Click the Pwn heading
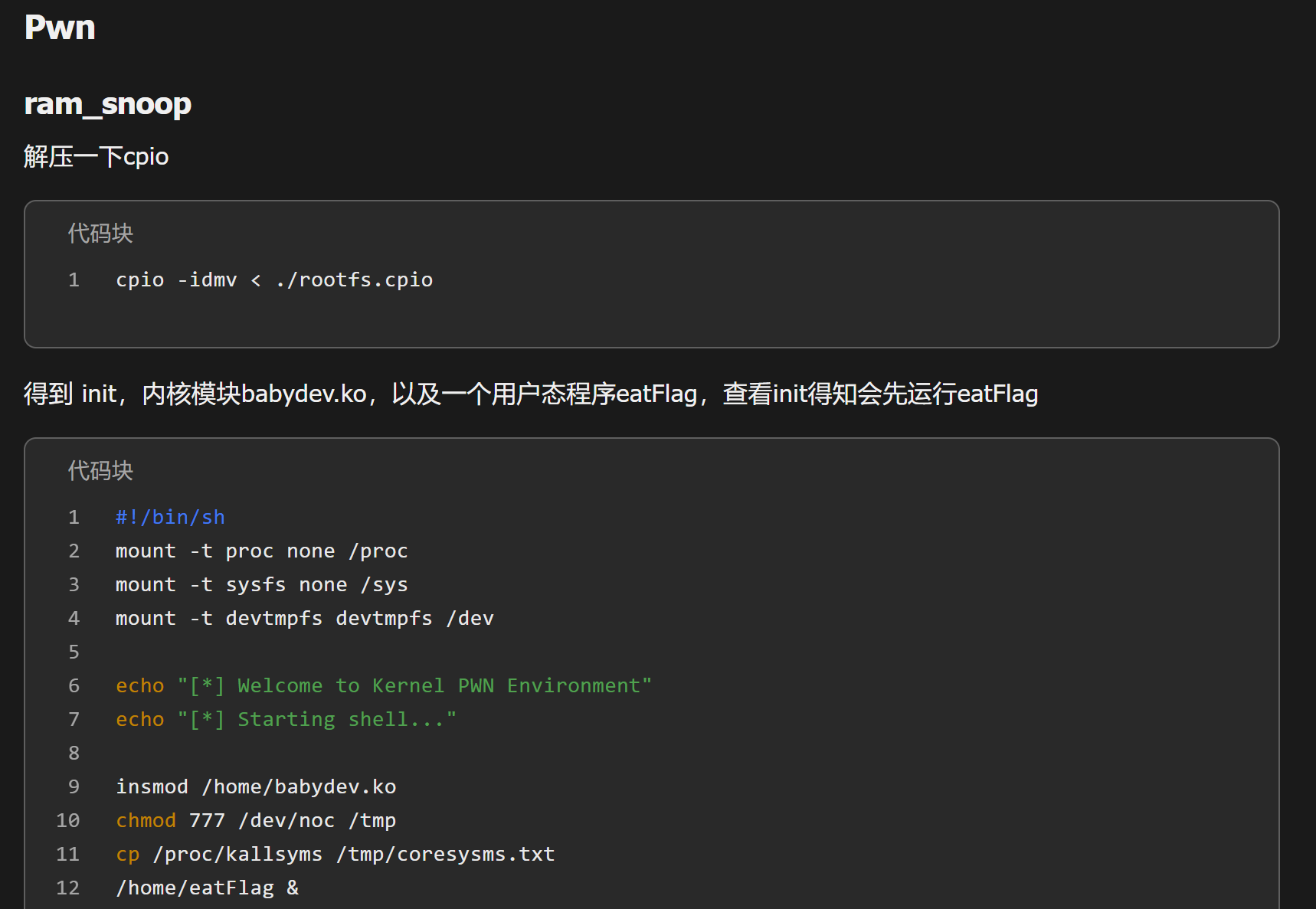 click(60, 28)
